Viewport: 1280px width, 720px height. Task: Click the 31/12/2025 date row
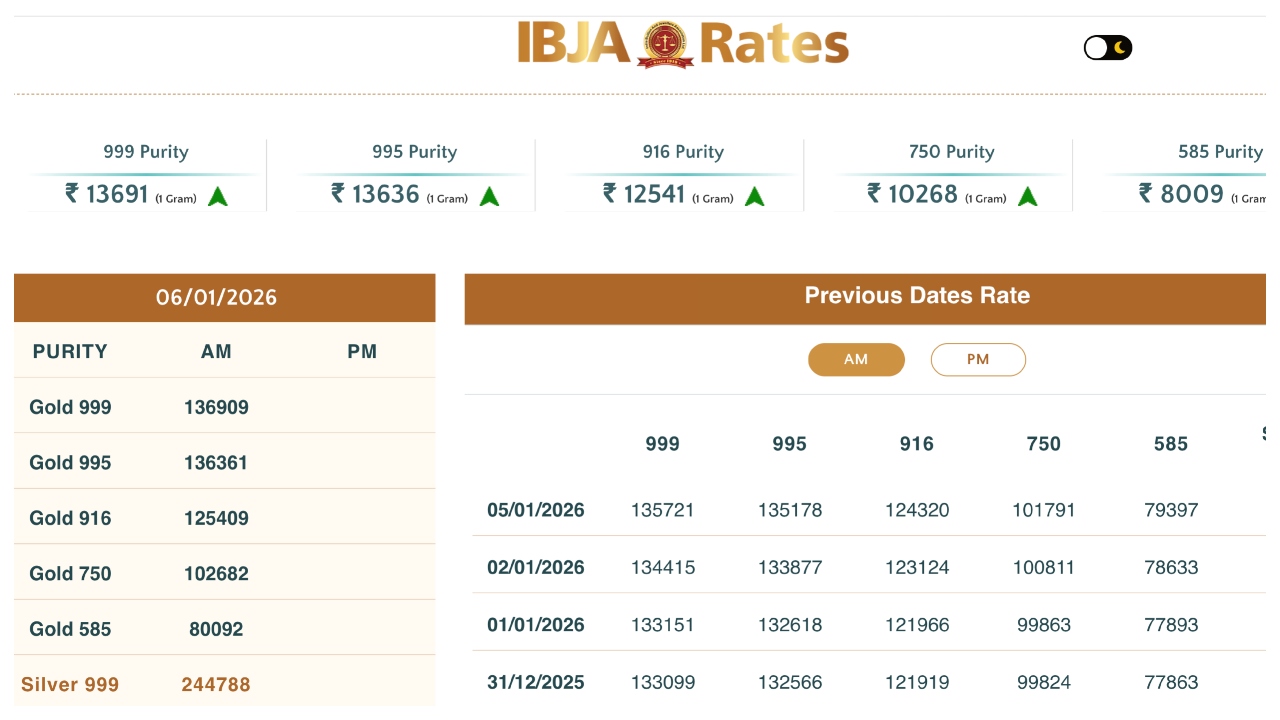pos(536,683)
